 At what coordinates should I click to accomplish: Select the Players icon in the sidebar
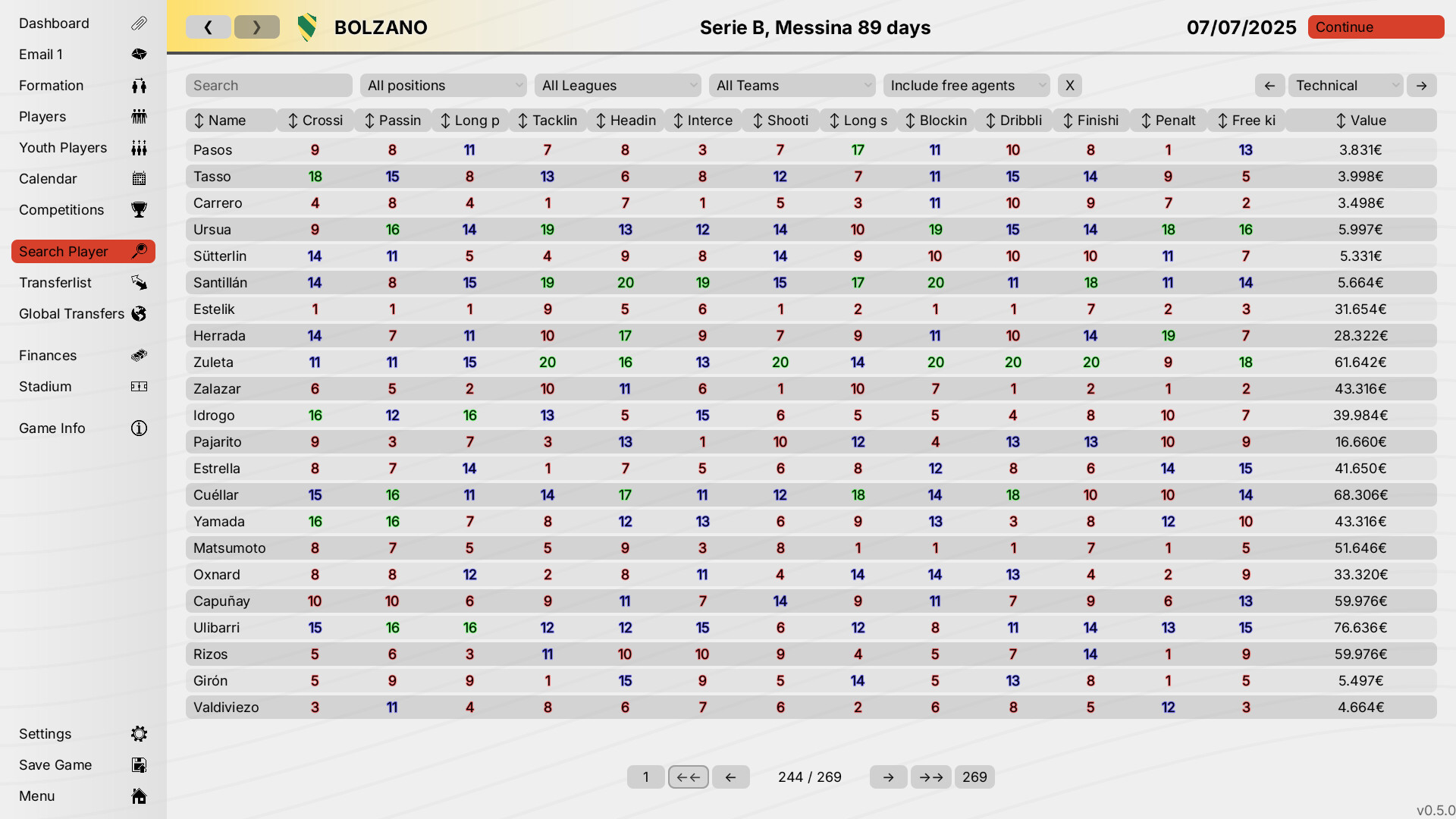[x=139, y=116]
